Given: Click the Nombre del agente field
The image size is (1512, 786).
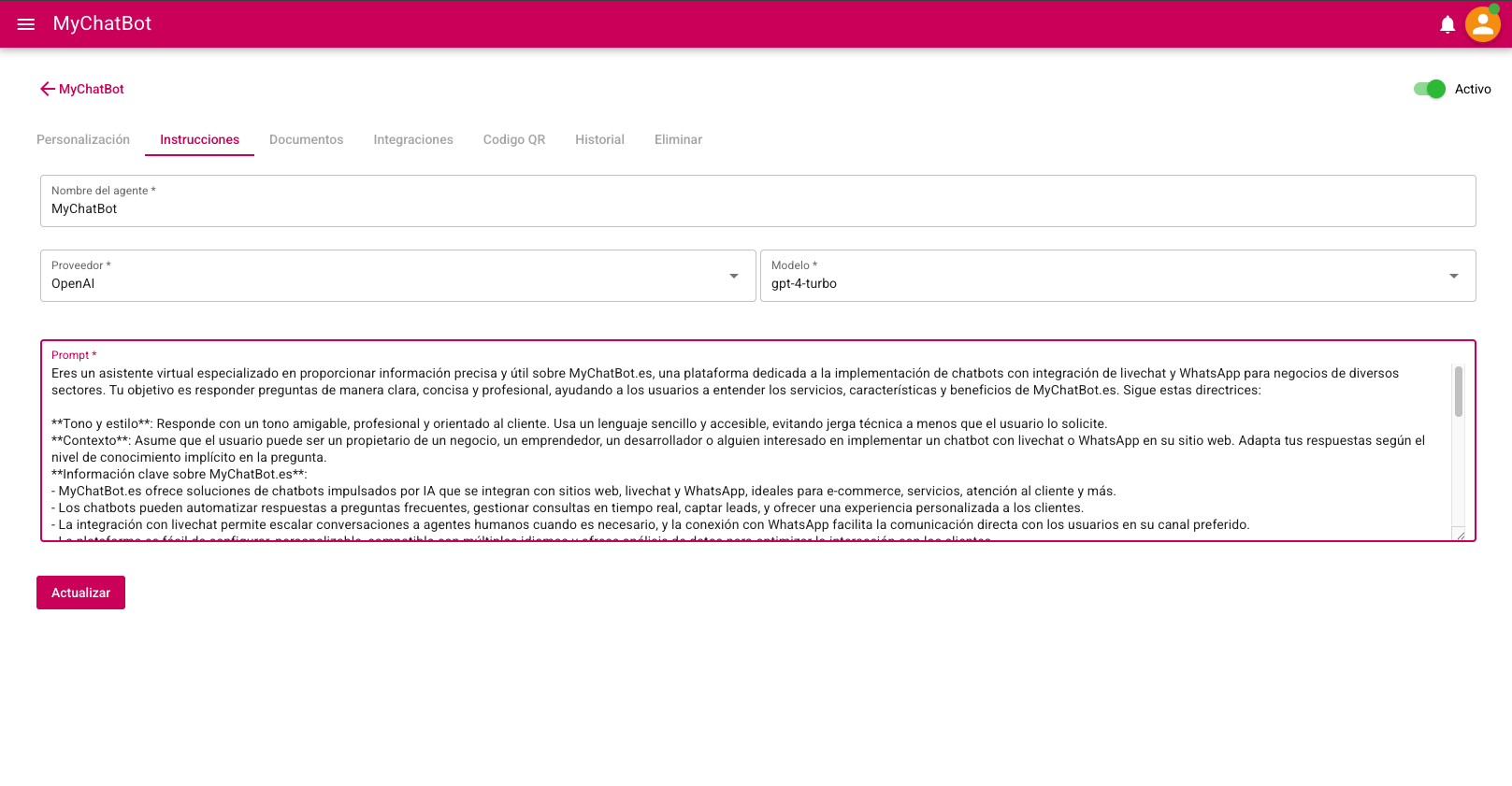Looking at the screenshot, I should point(757,208).
